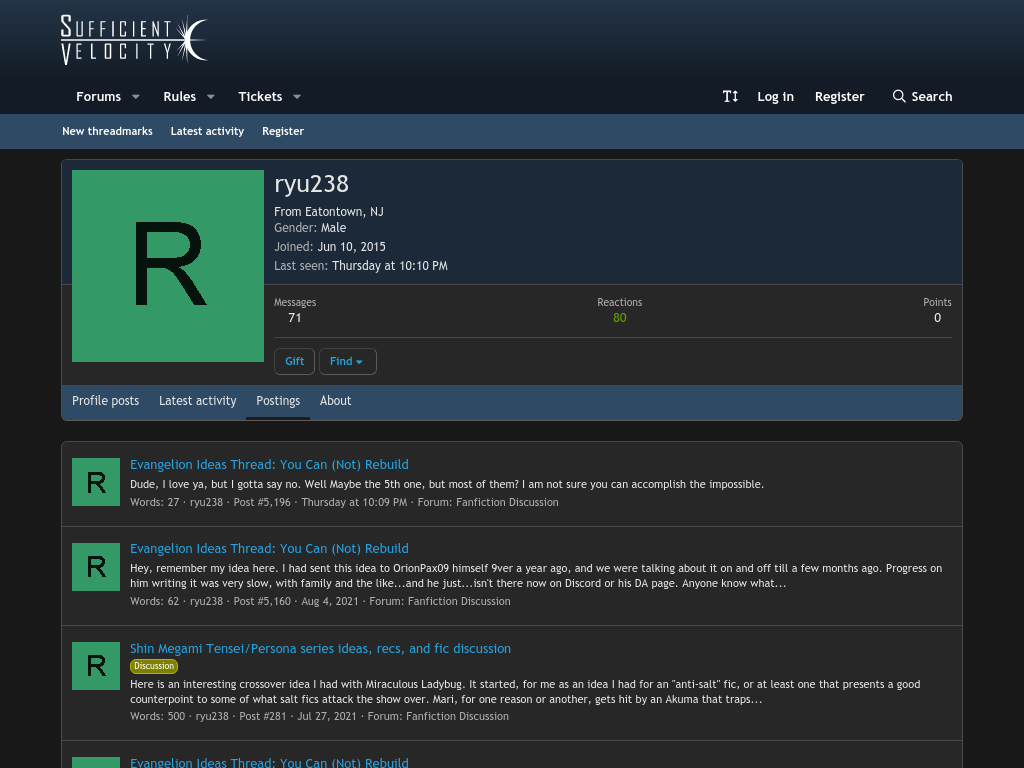Viewport: 1024px width, 768px height.
Task: Select the Postings tab
Action: tap(278, 401)
